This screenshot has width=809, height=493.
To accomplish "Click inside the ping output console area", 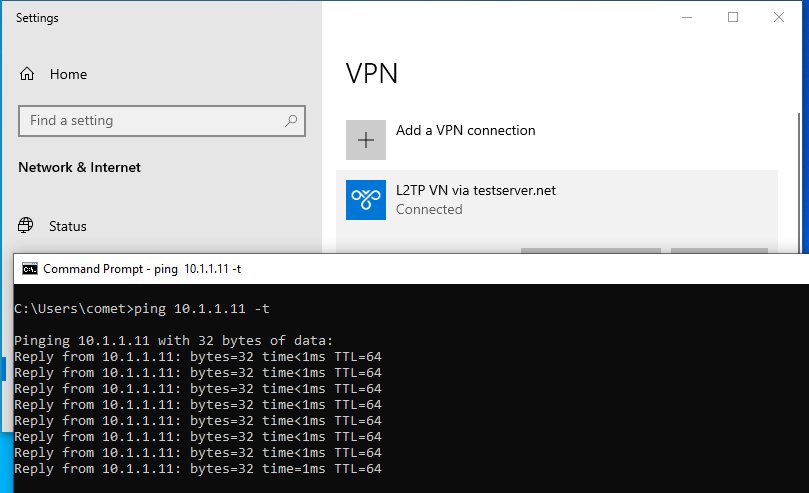I will pyautogui.click(x=411, y=388).
